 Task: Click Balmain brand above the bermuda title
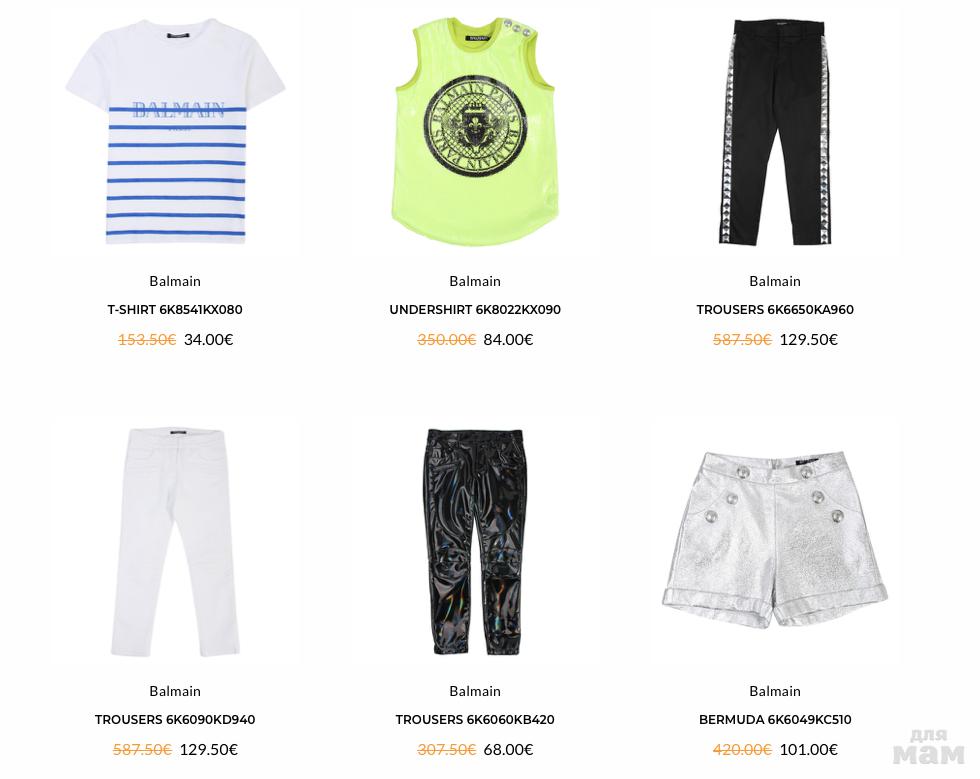coord(775,691)
